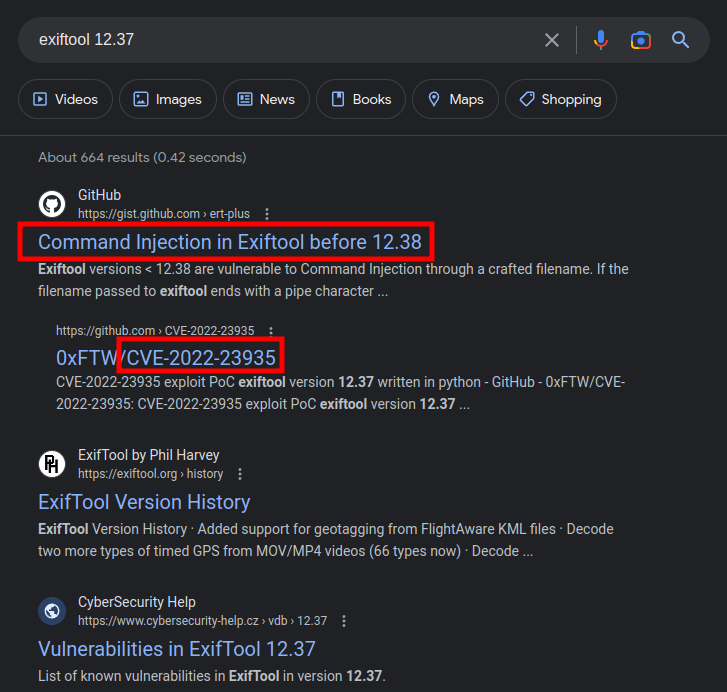Viewport: 727px width, 692px height.
Task: Start voice search with microphone icon
Action: tap(600, 40)
